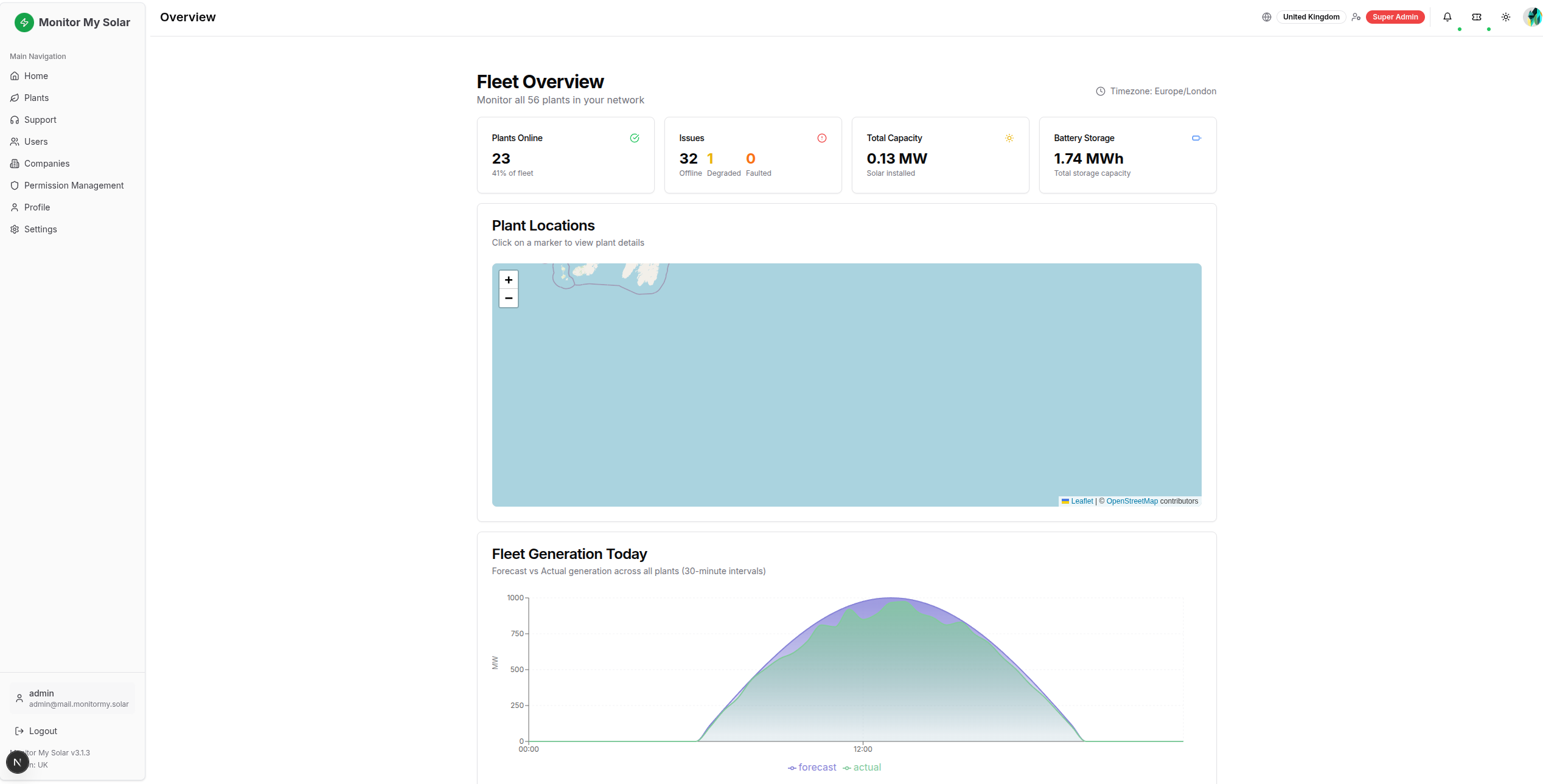Open the support tickets icon
Screen dimensions: 1543x784
click(1477, 17)
